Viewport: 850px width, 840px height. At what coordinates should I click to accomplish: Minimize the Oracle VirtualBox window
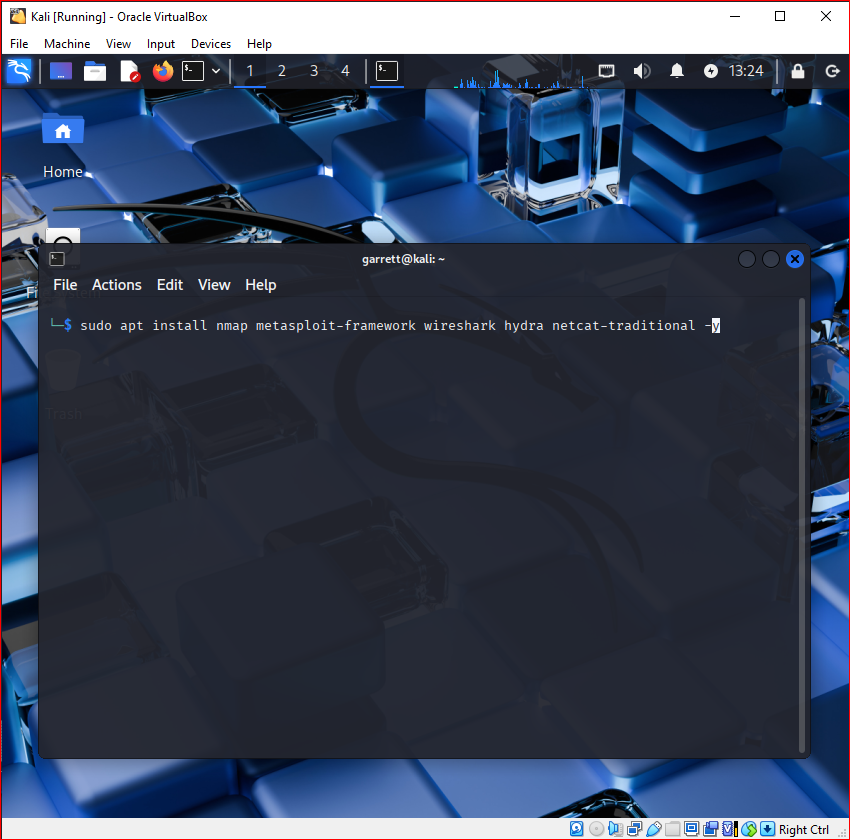pyautogui.click(x=735, y=16)
